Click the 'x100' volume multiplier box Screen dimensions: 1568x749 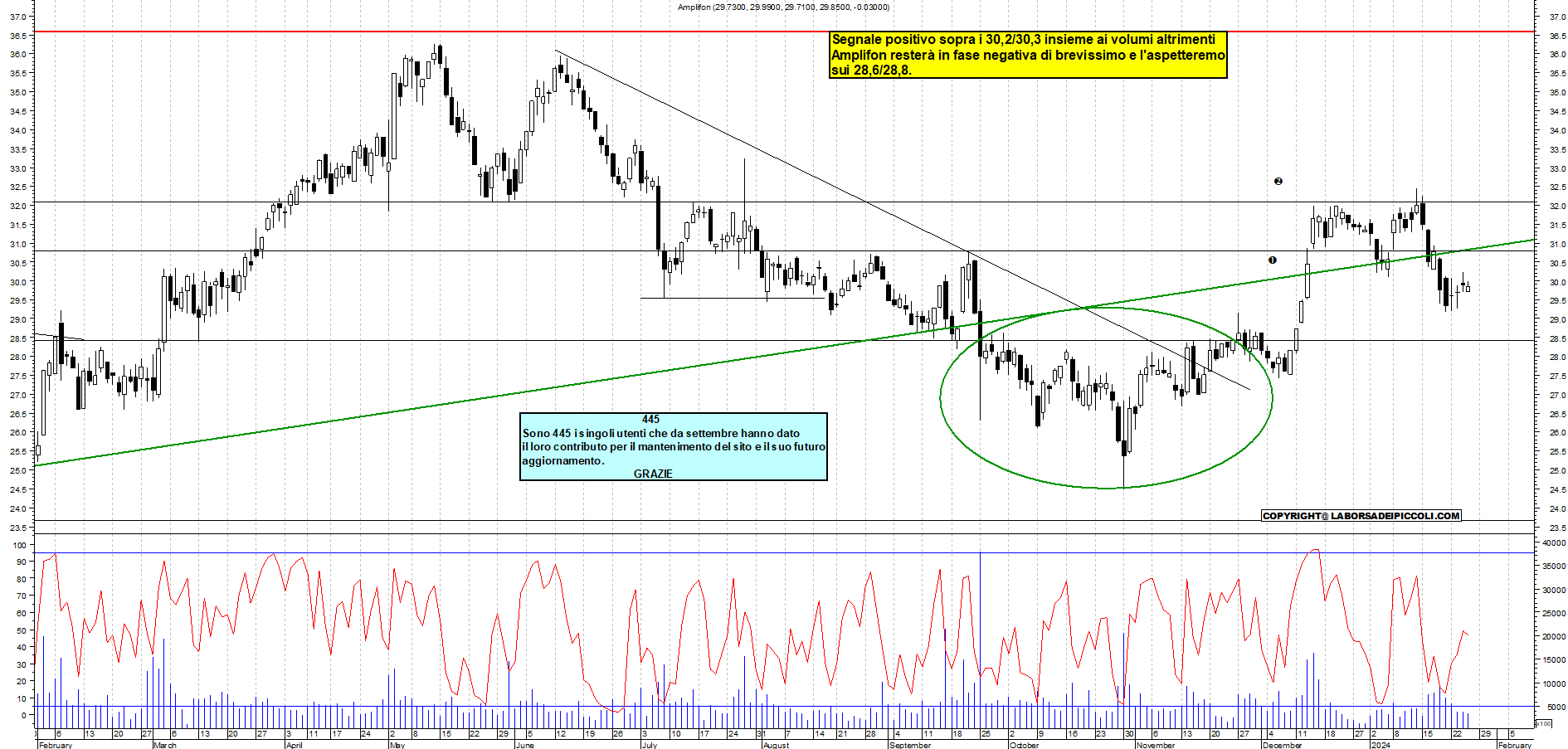click(x=1544, y=723)
